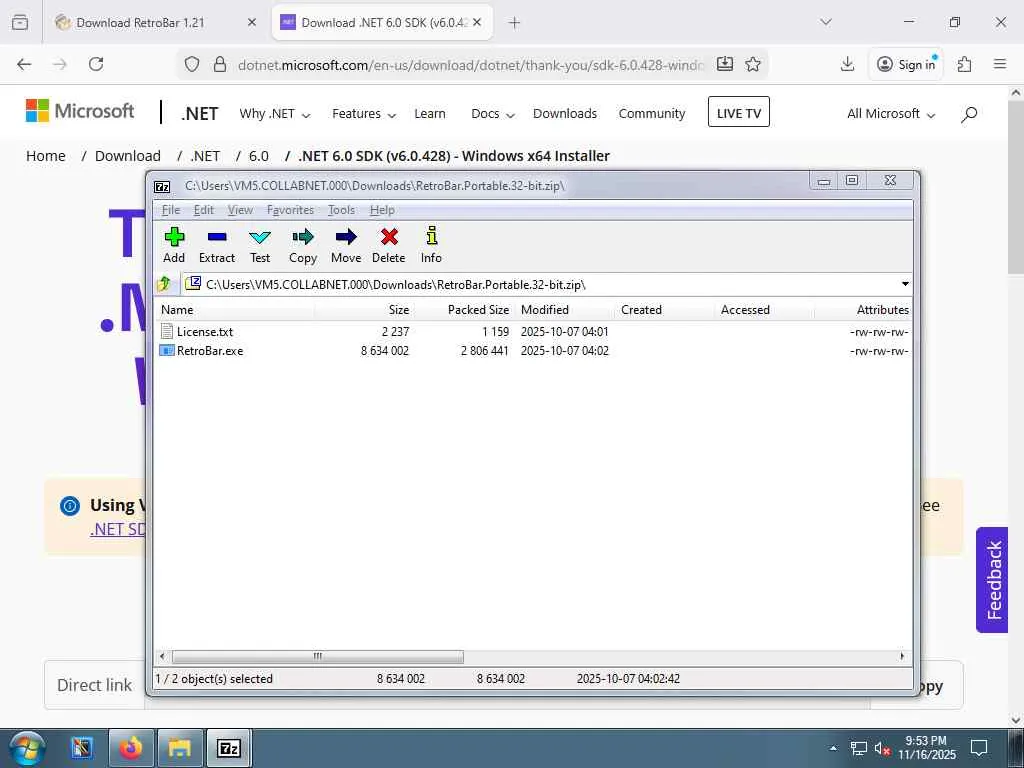Close the Download RetroBar 1.21 tab
This screenshot has height=768, width=1024.
click(x=252, y=22)
